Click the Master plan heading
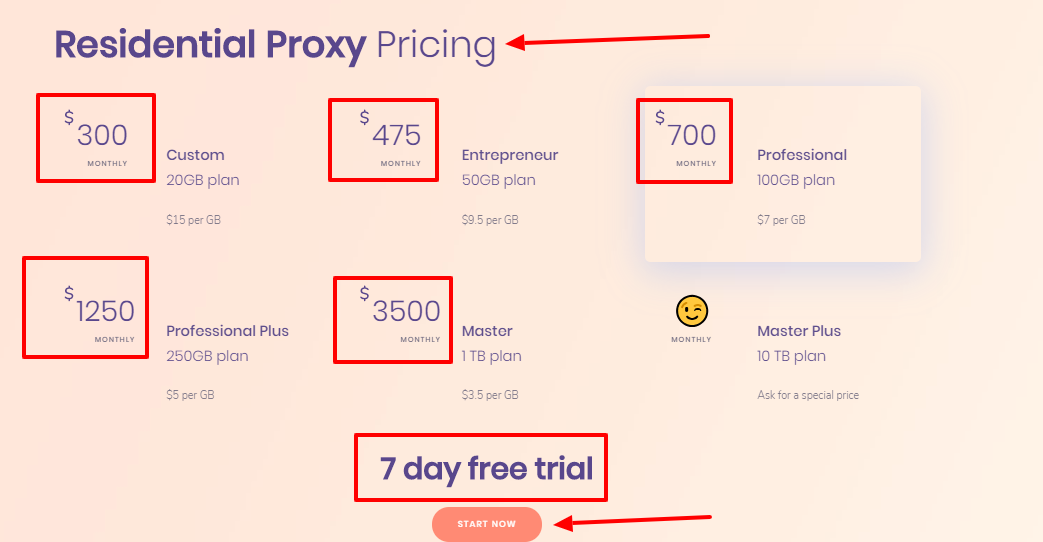1043x542 pixels. click(487, 331)
